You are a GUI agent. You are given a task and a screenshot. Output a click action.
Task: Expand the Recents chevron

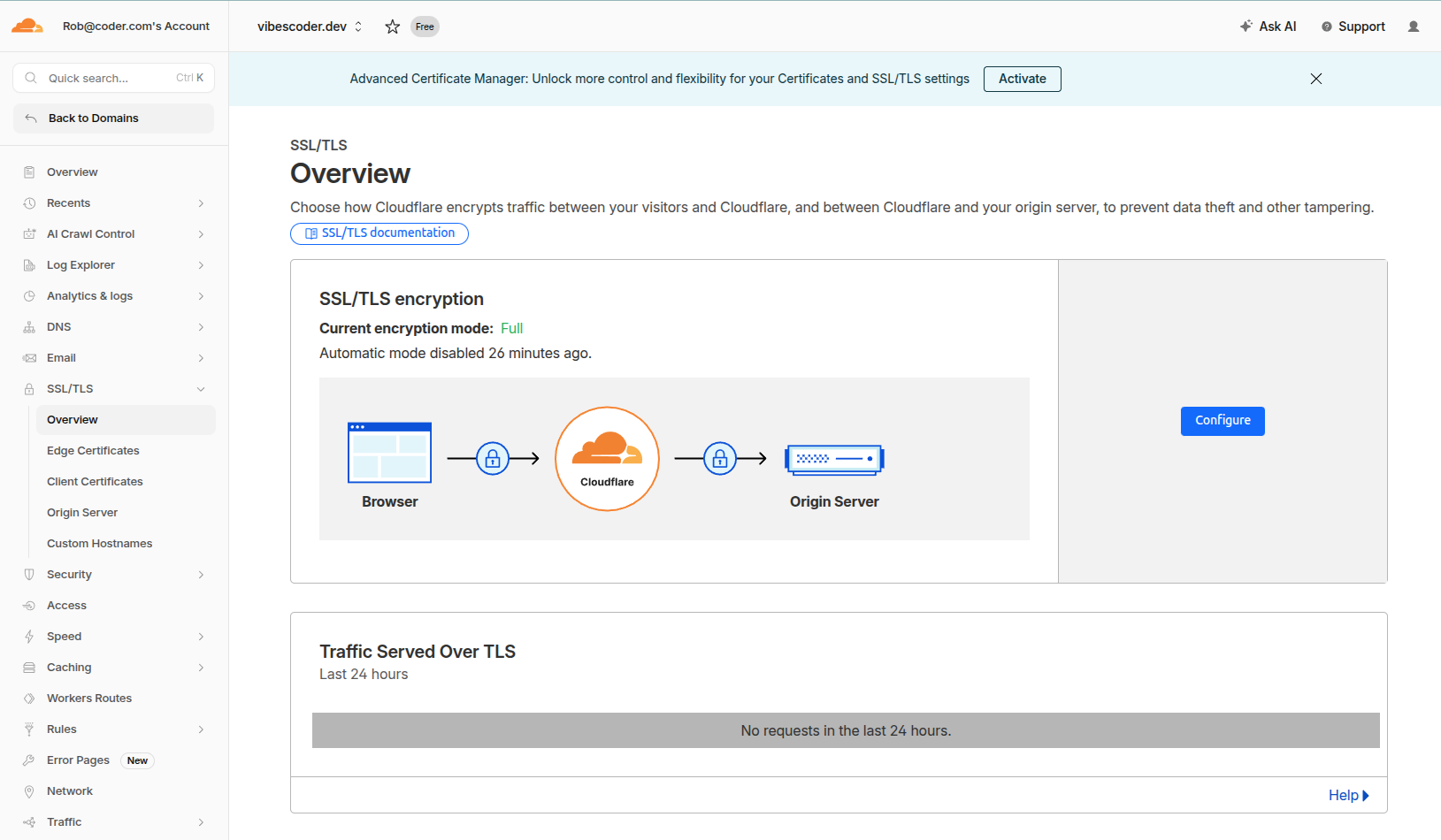[201, 203]
